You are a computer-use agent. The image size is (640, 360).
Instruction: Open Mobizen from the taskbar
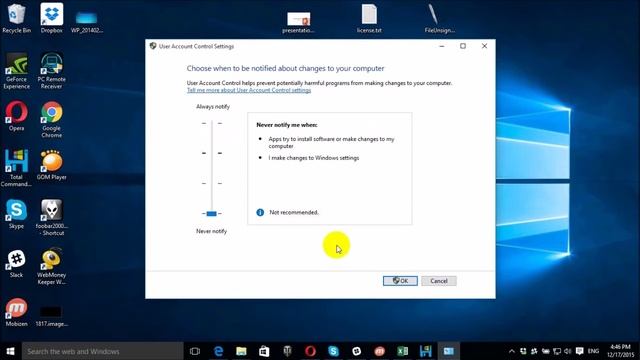[x=380, y=351]
